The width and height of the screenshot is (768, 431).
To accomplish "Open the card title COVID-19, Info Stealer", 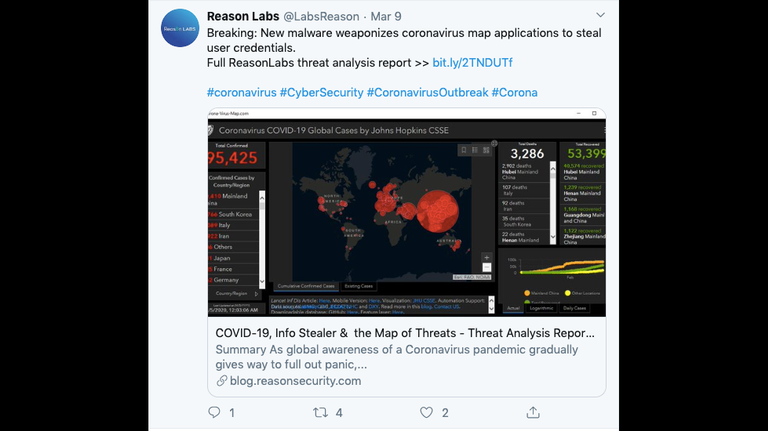I will point(405,333).
